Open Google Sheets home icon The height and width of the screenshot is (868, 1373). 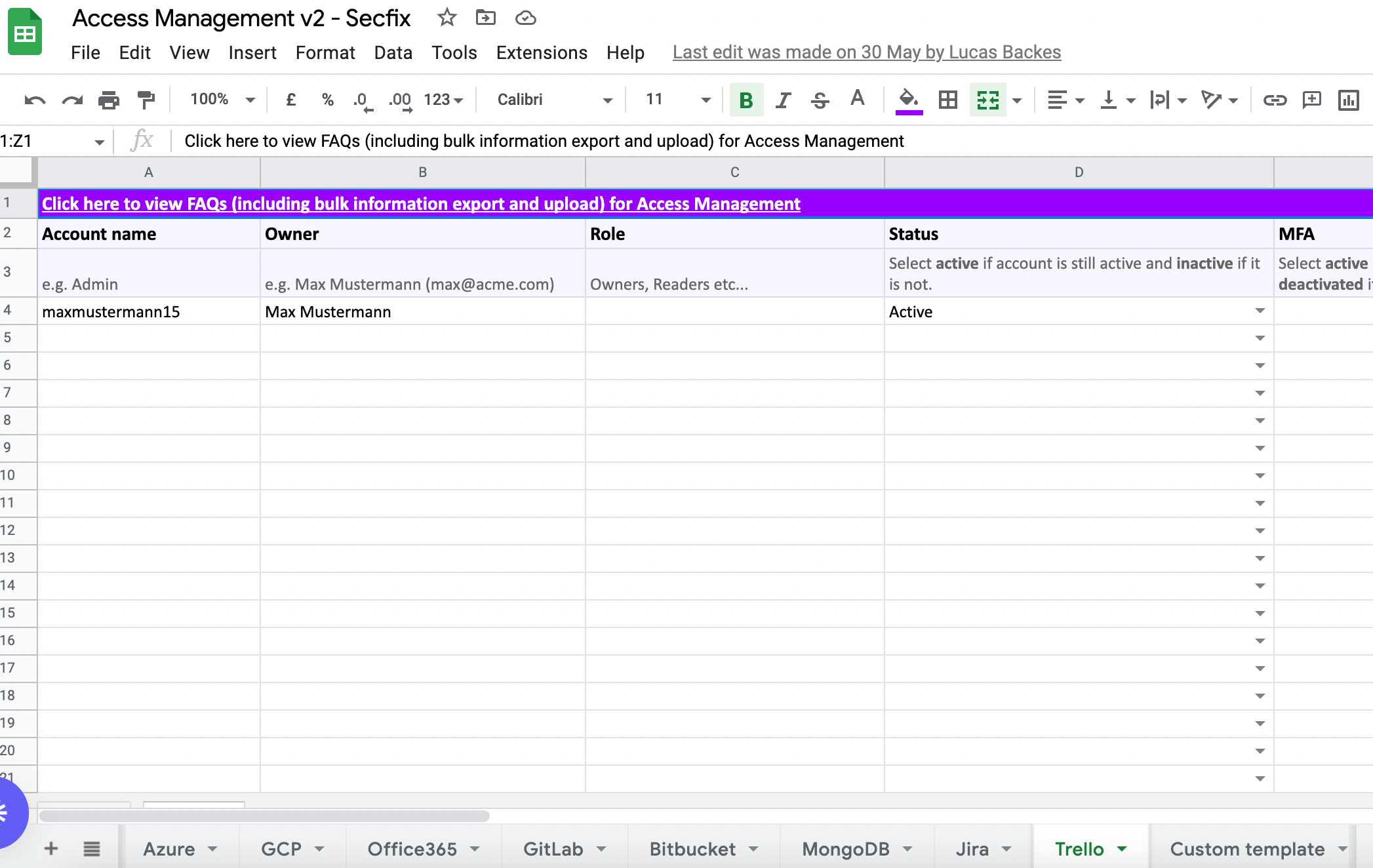pyautogui.click(x=25, y=31)
